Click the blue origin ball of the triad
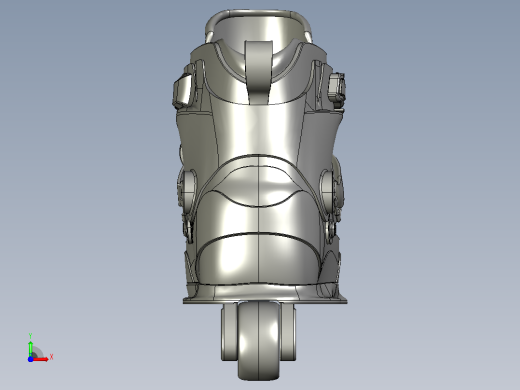This screenshot has width=520, height=390. tap(30, 359)
